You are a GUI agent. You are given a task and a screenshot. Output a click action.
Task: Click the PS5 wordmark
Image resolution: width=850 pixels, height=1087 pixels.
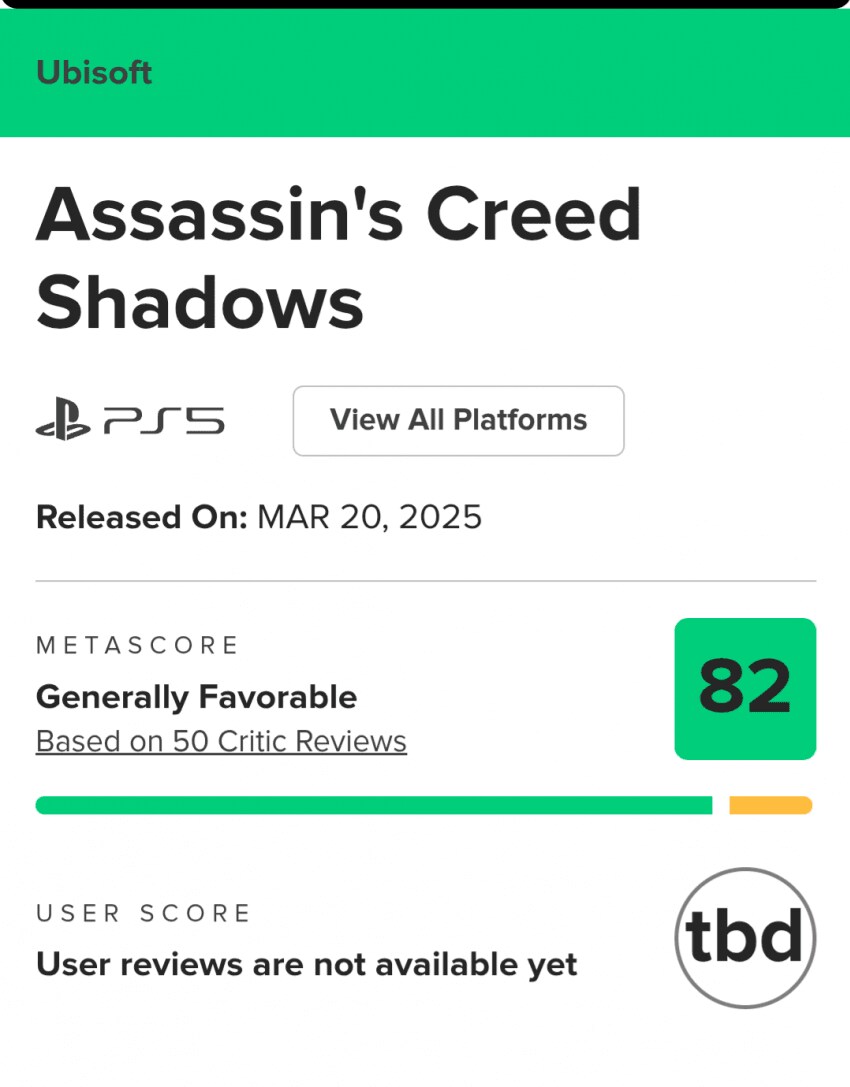tap(163, 421)
